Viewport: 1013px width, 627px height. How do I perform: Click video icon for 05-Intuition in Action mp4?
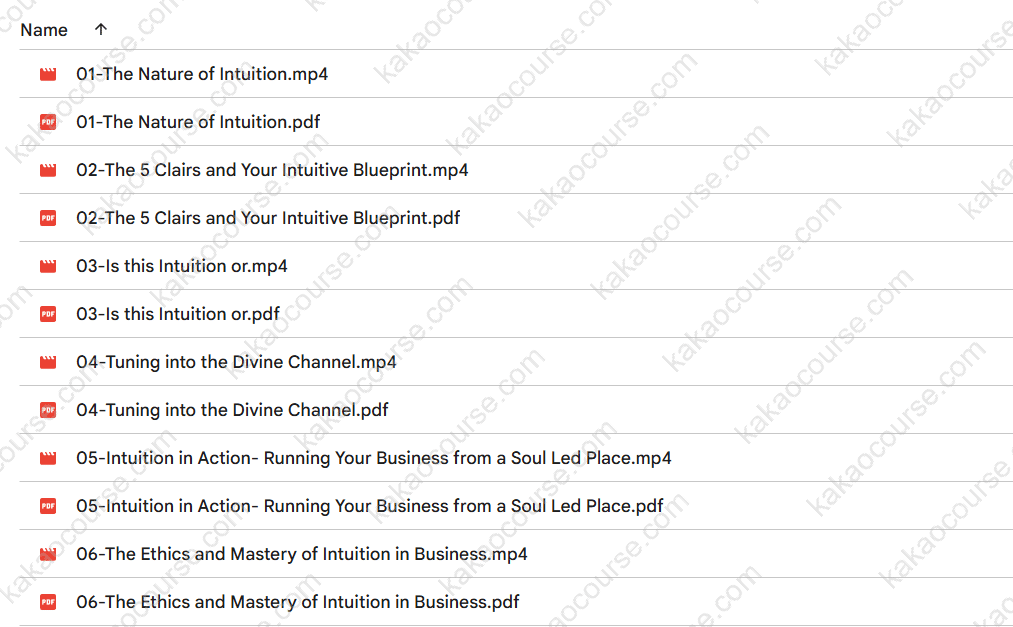coord(48,458)
